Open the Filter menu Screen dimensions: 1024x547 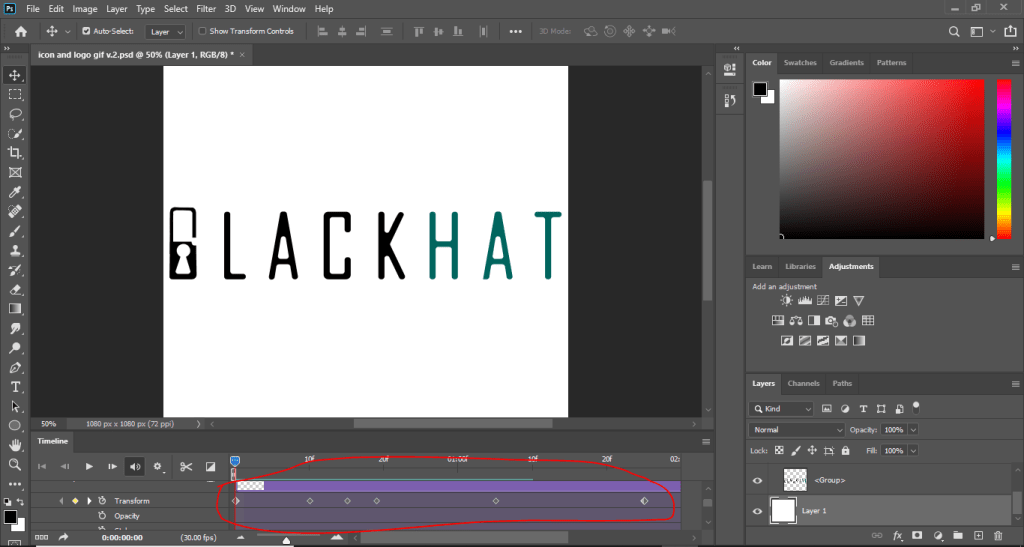tap(206, 9)
